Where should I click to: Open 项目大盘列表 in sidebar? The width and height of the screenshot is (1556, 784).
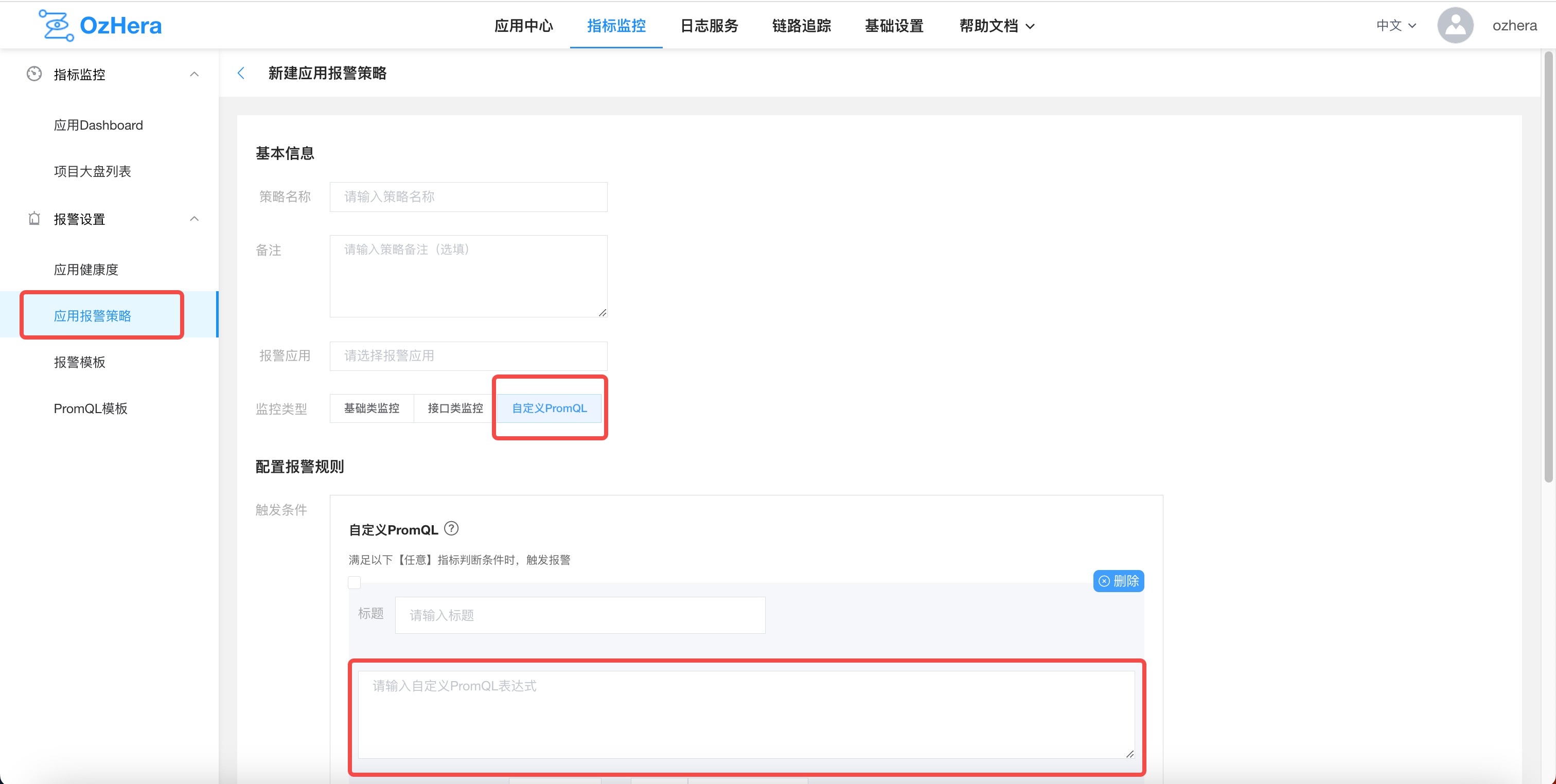coord(93,171)
